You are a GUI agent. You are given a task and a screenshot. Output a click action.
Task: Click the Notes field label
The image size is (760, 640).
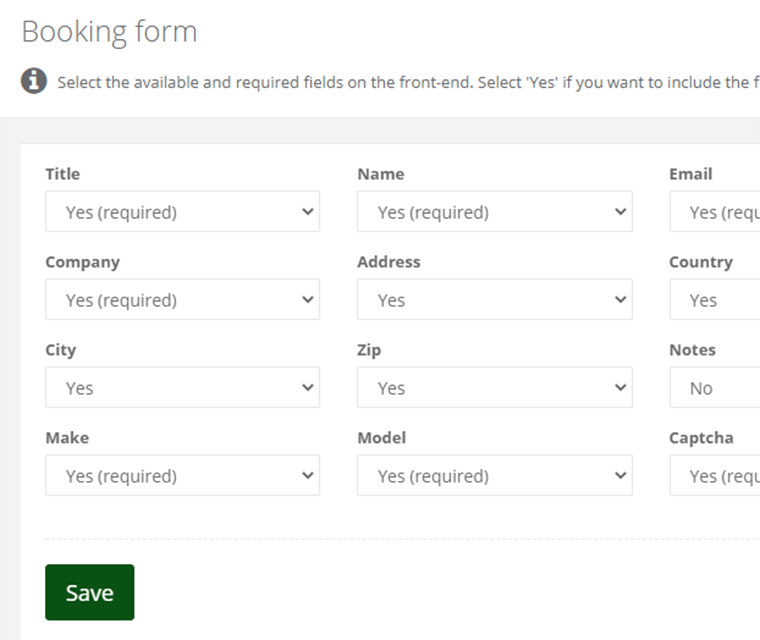[x=692, y=350]
